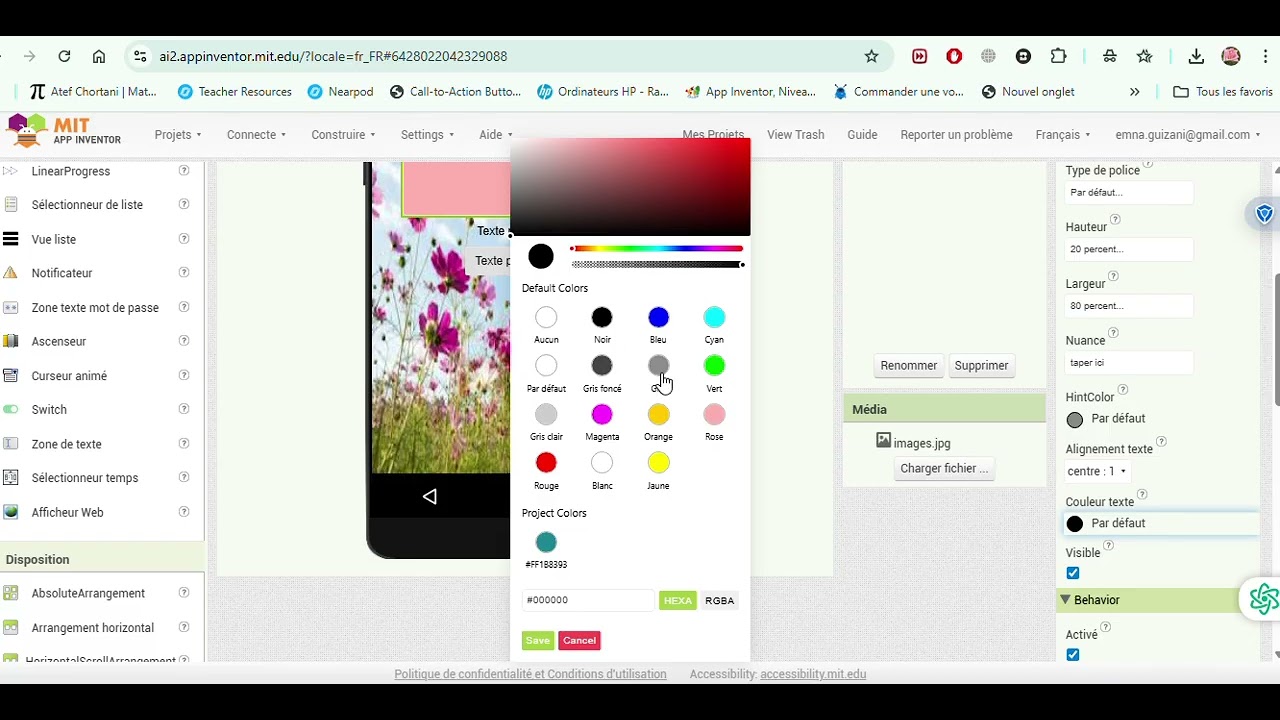This screenshot has width=1280, height=720.
Task: Switch color format to RGBA
Action: click(720, 601)
